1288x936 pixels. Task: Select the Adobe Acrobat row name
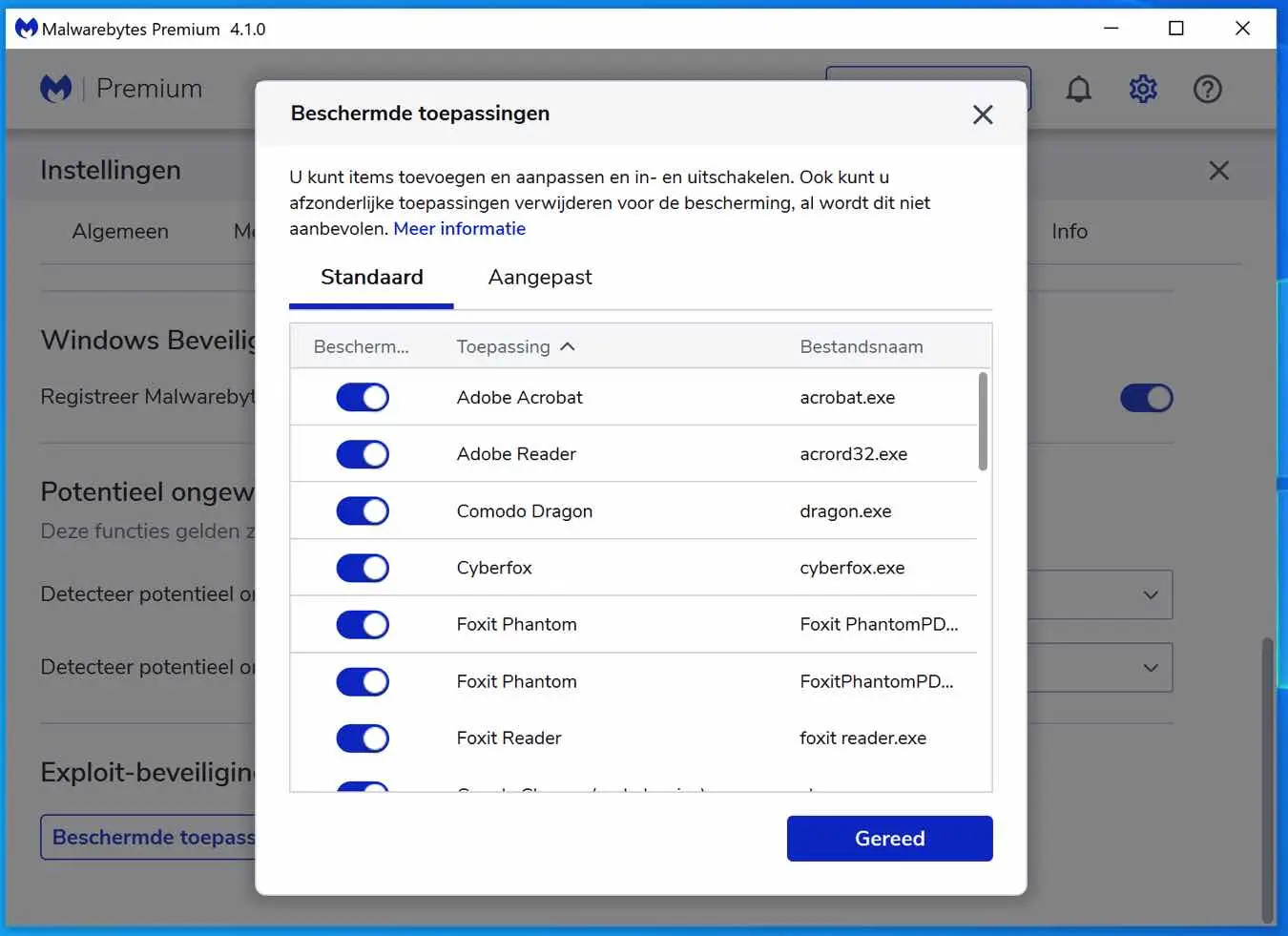pos(519,398)
